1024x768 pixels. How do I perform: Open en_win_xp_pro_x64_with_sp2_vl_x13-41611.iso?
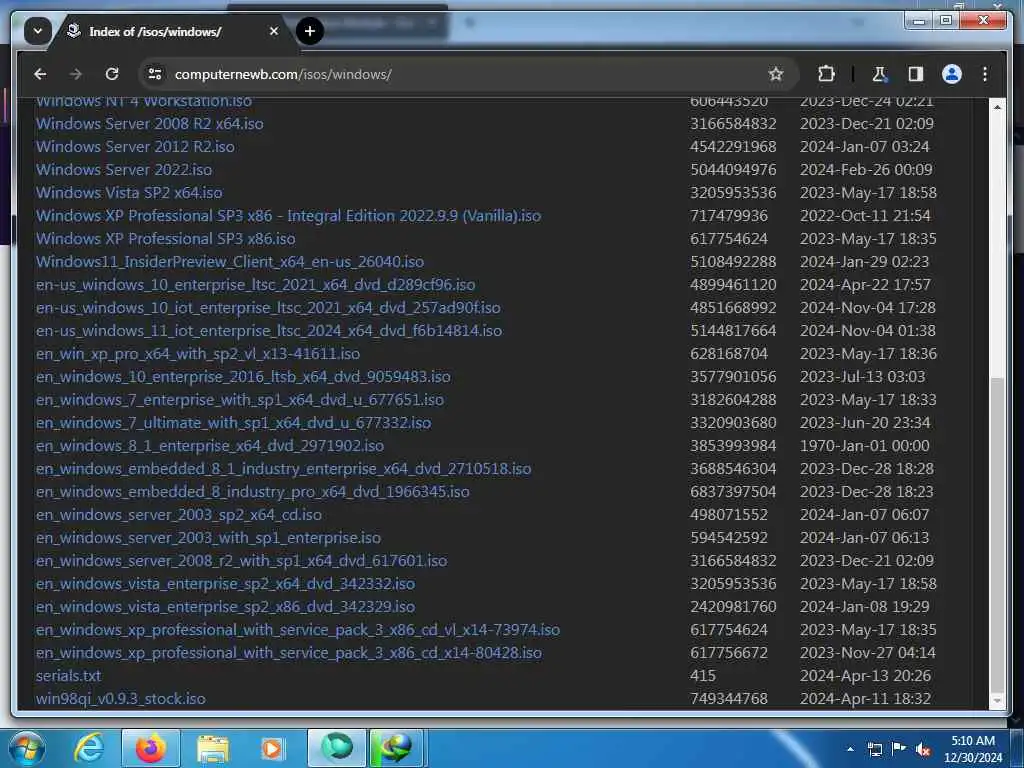198,354
